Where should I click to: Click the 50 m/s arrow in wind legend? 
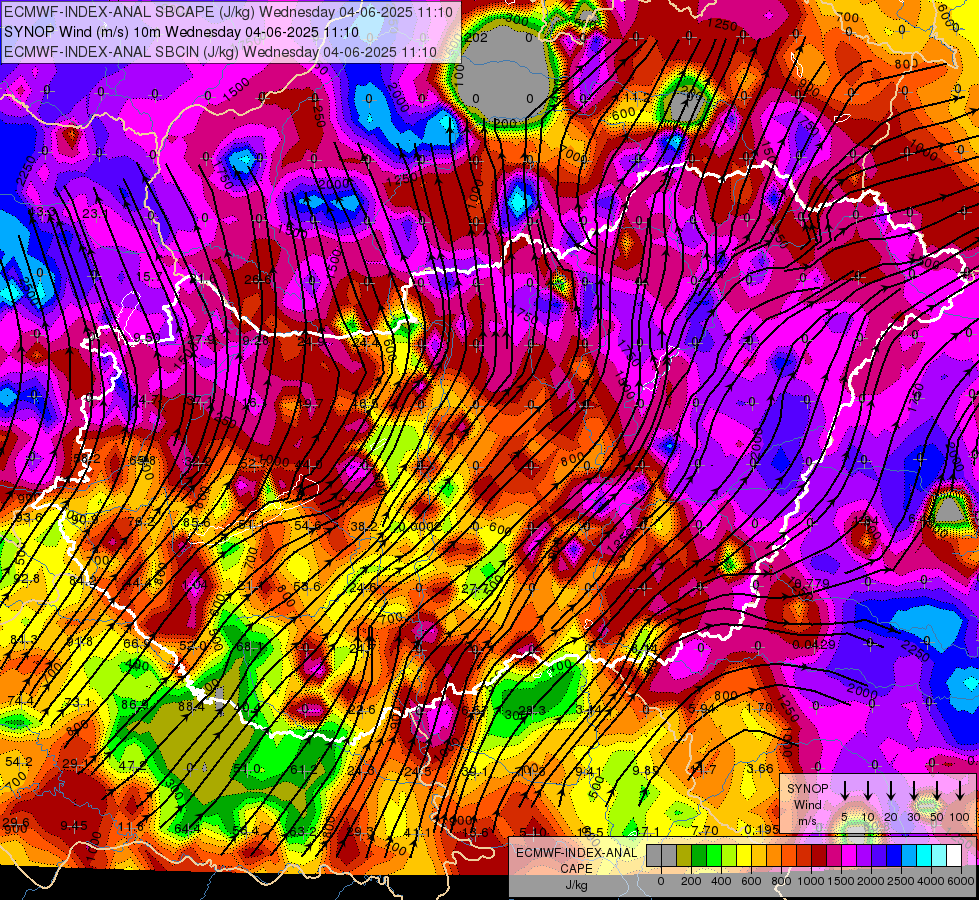[x=937, y=791]
